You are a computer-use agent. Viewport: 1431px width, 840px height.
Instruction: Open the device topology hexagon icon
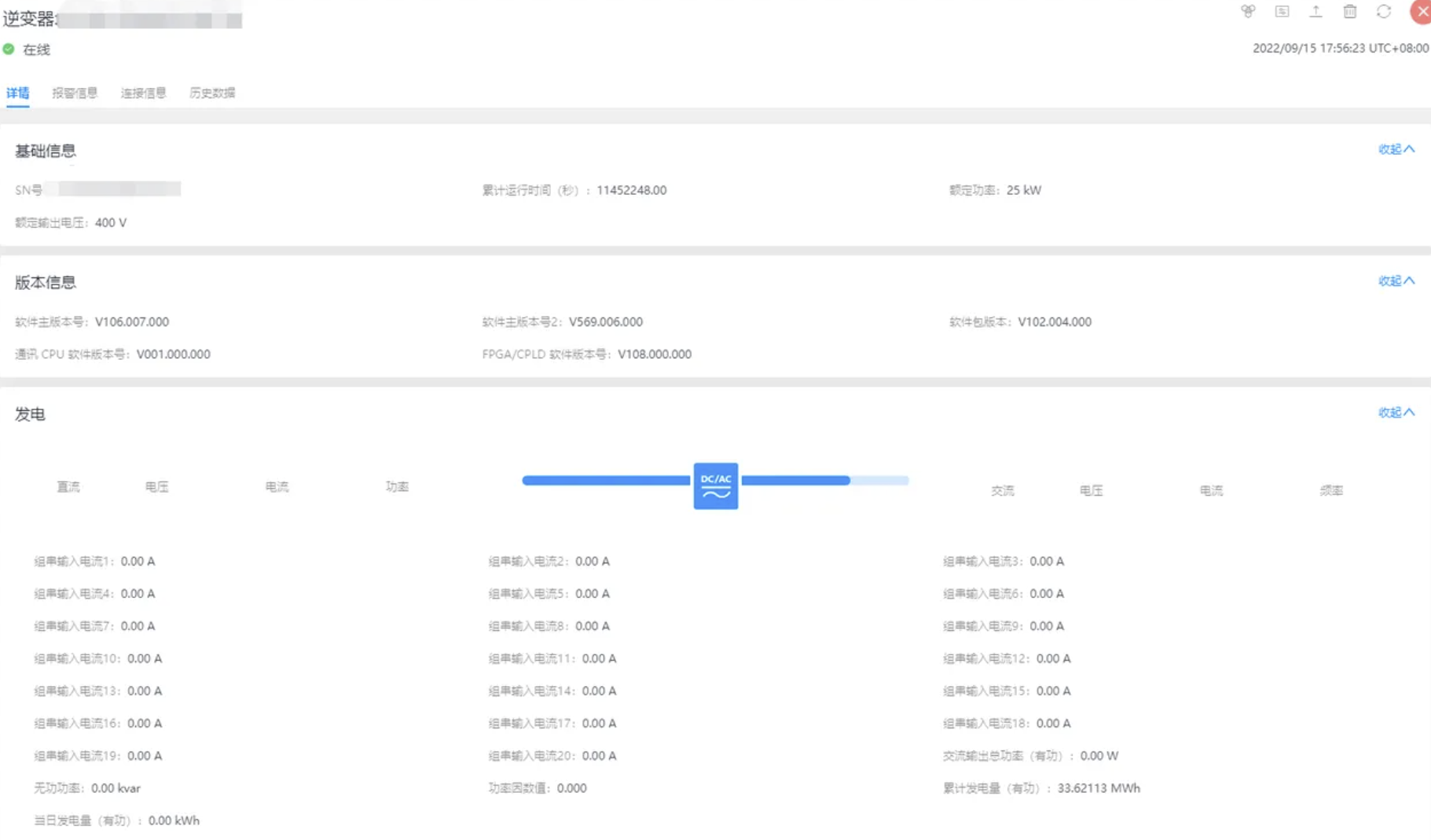(x=1248, y=12)
